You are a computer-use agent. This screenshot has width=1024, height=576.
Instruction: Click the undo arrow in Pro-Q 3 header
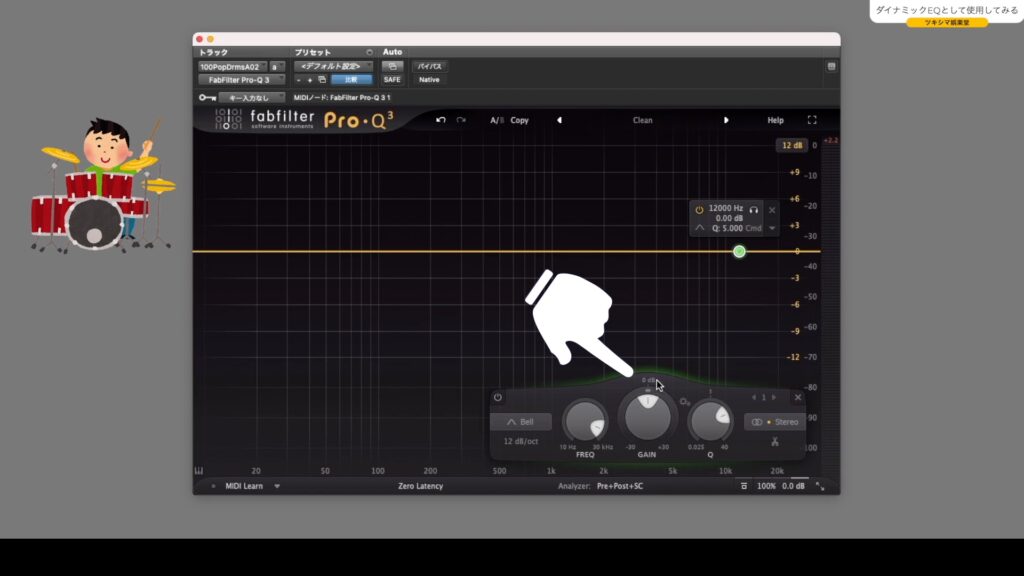441,120
